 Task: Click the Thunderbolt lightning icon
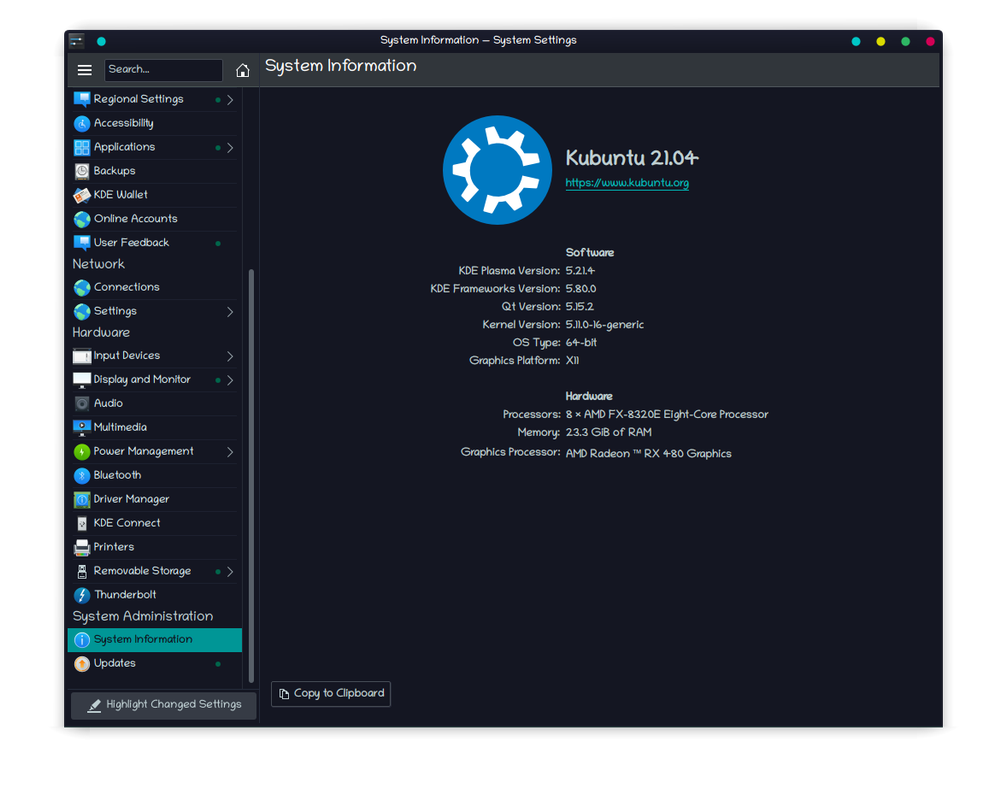82,595
